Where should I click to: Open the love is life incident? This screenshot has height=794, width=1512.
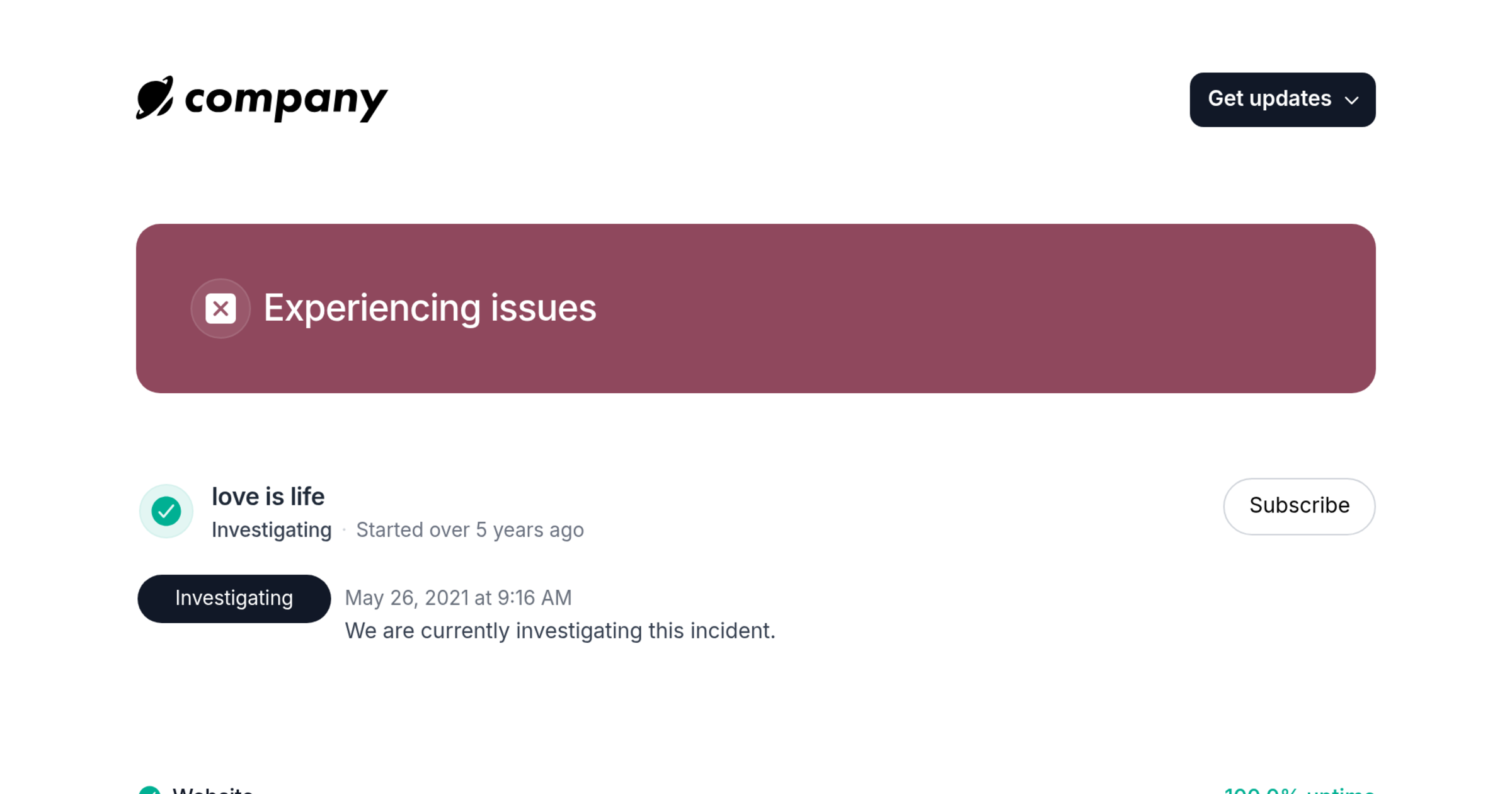tap(268, 497)
